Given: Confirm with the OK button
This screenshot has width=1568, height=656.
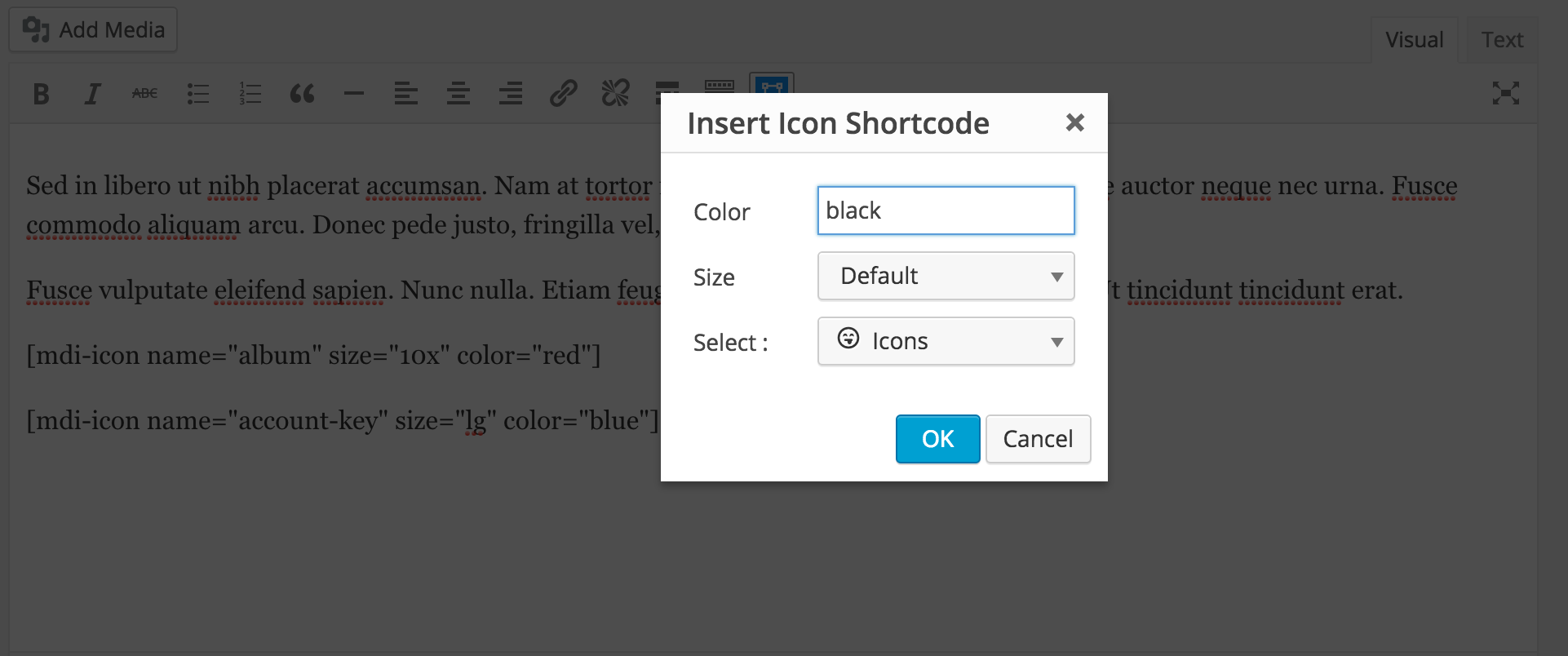Looking at the screenshot, I should (938, 439).
